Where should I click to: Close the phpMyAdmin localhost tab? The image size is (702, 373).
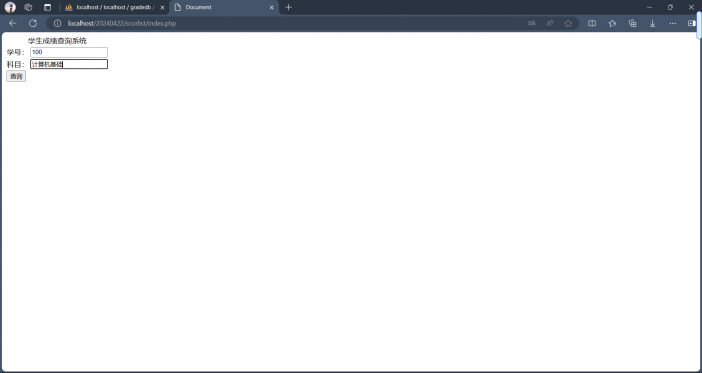[162, 7]
